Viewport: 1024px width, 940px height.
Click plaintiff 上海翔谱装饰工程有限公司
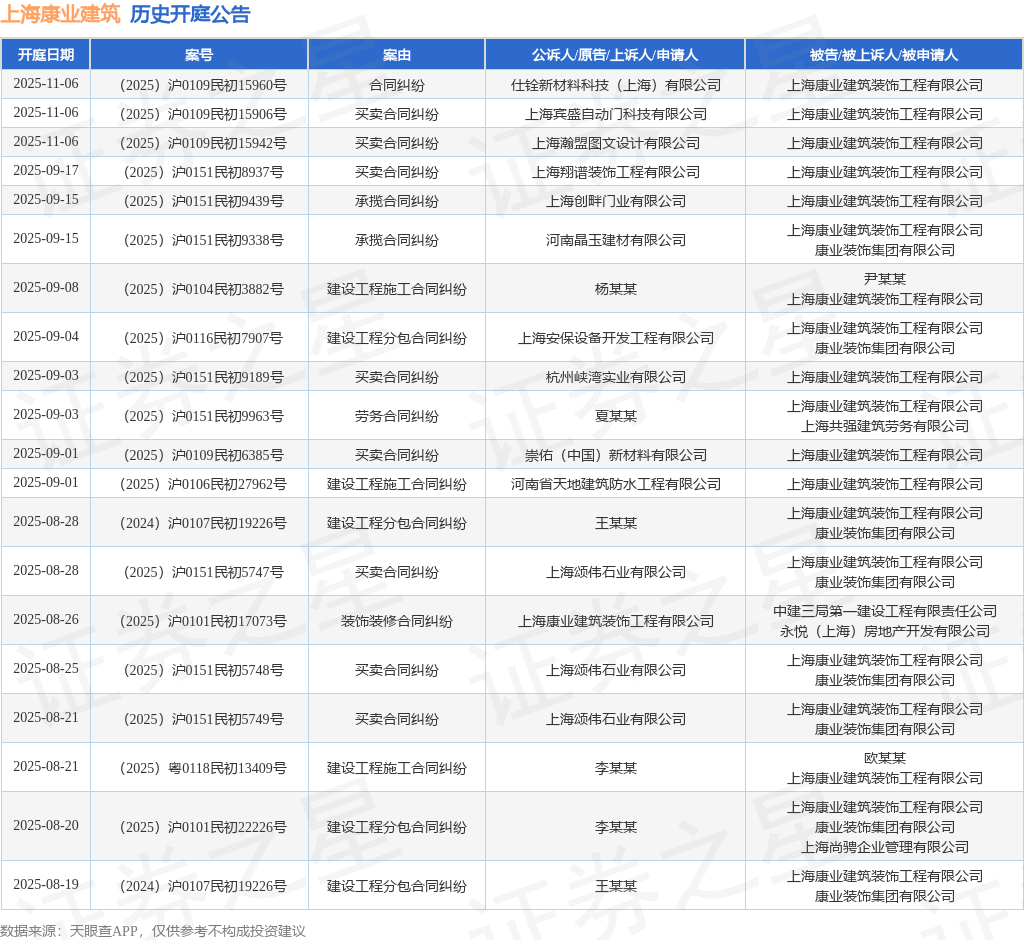point(615,172)
